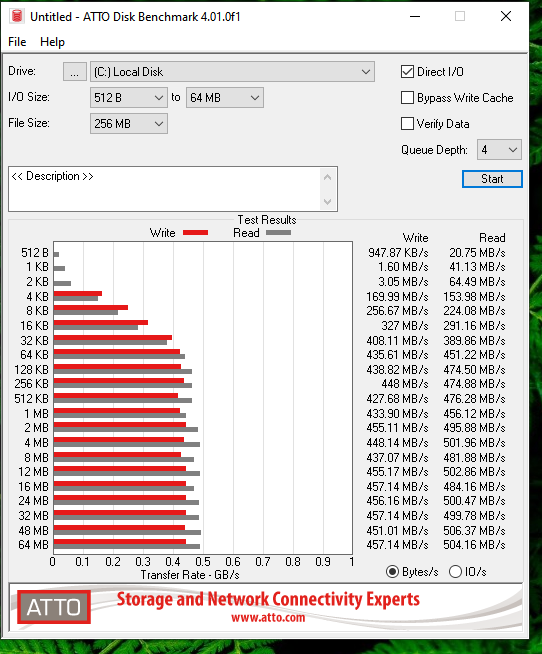Click the 169.99 MB/s write value
The width and height of the screenshot is (542, 654).
pos(397,297)
